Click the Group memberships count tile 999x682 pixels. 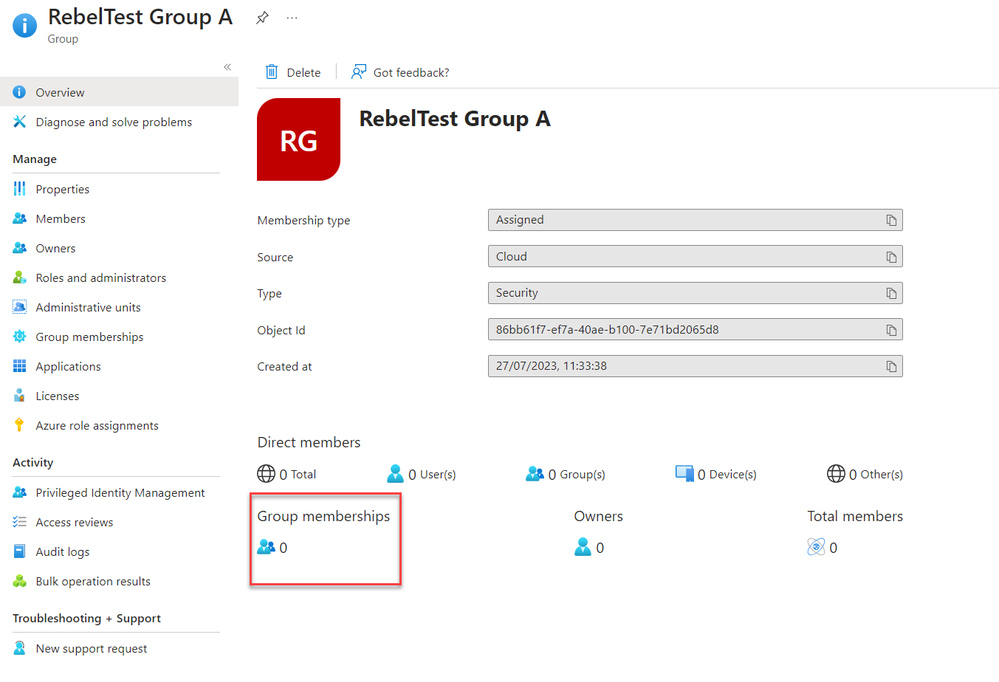(x=273, y=548)
